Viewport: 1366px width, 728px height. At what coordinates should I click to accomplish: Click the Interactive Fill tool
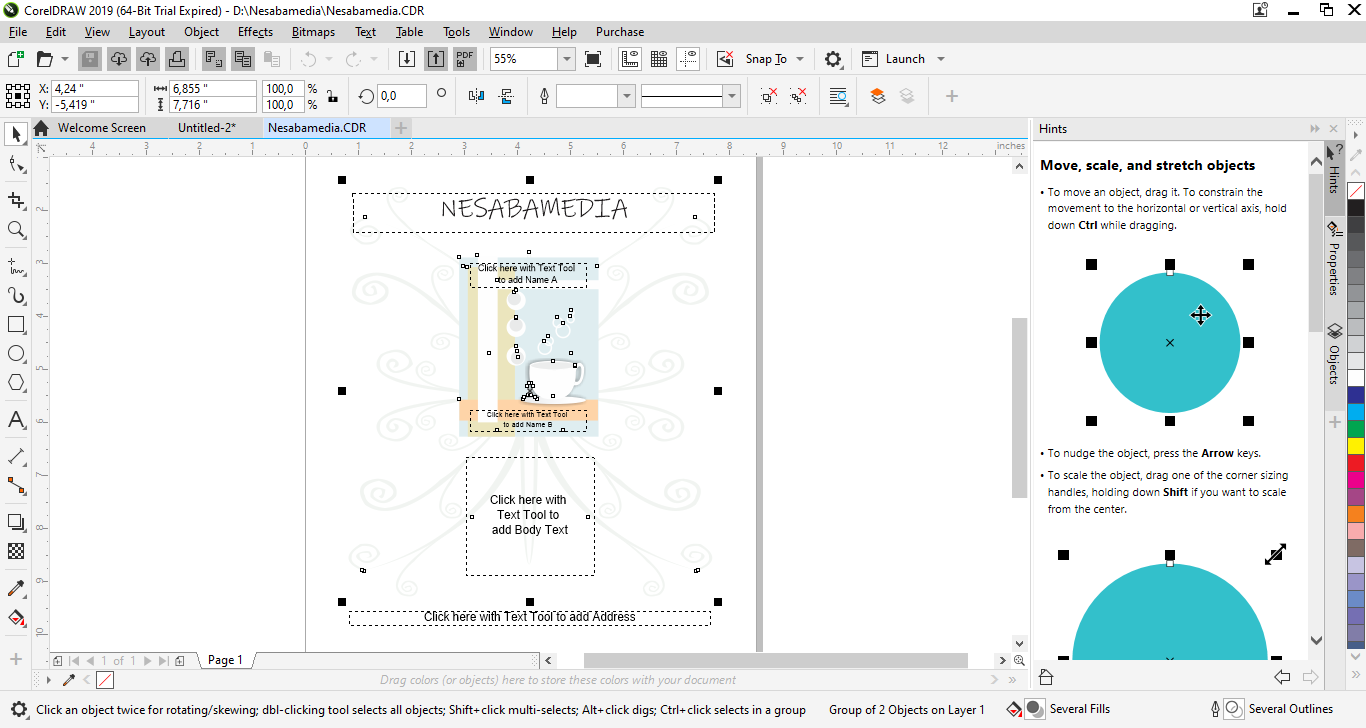[x=16, y=617]
